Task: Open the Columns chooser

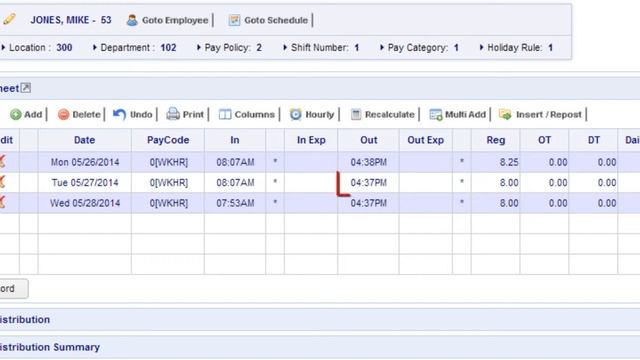Action: tap(254, 115)
